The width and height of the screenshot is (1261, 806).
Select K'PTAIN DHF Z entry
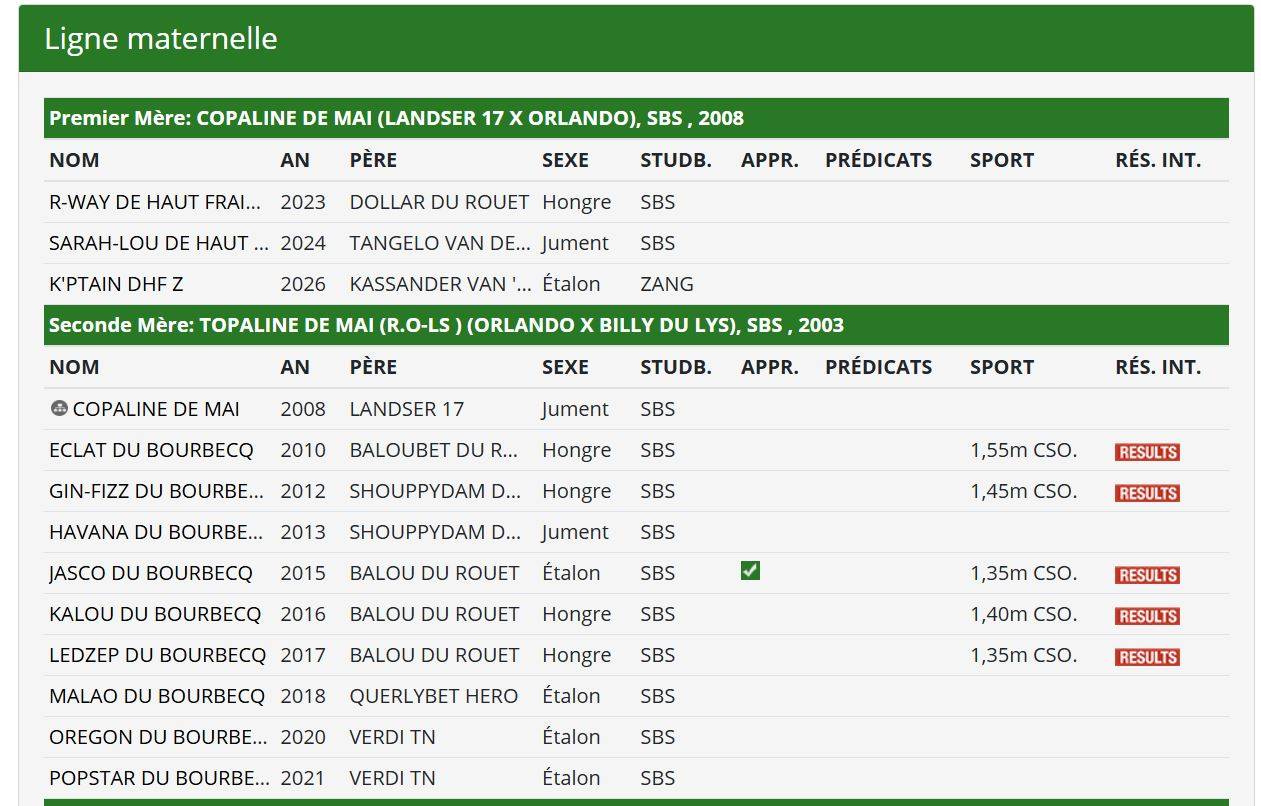[x=116, y=284]
